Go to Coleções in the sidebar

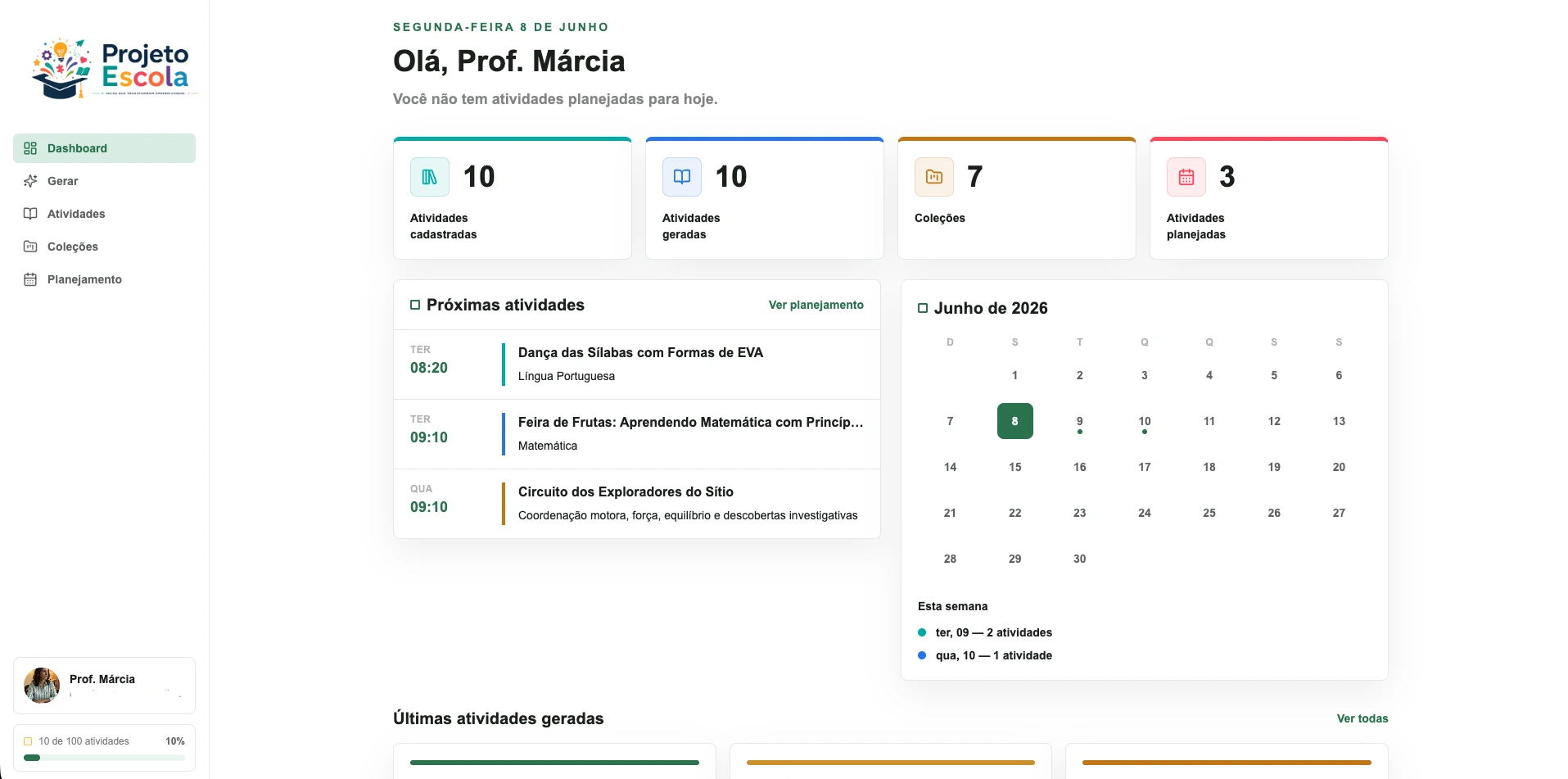point(104,247)
